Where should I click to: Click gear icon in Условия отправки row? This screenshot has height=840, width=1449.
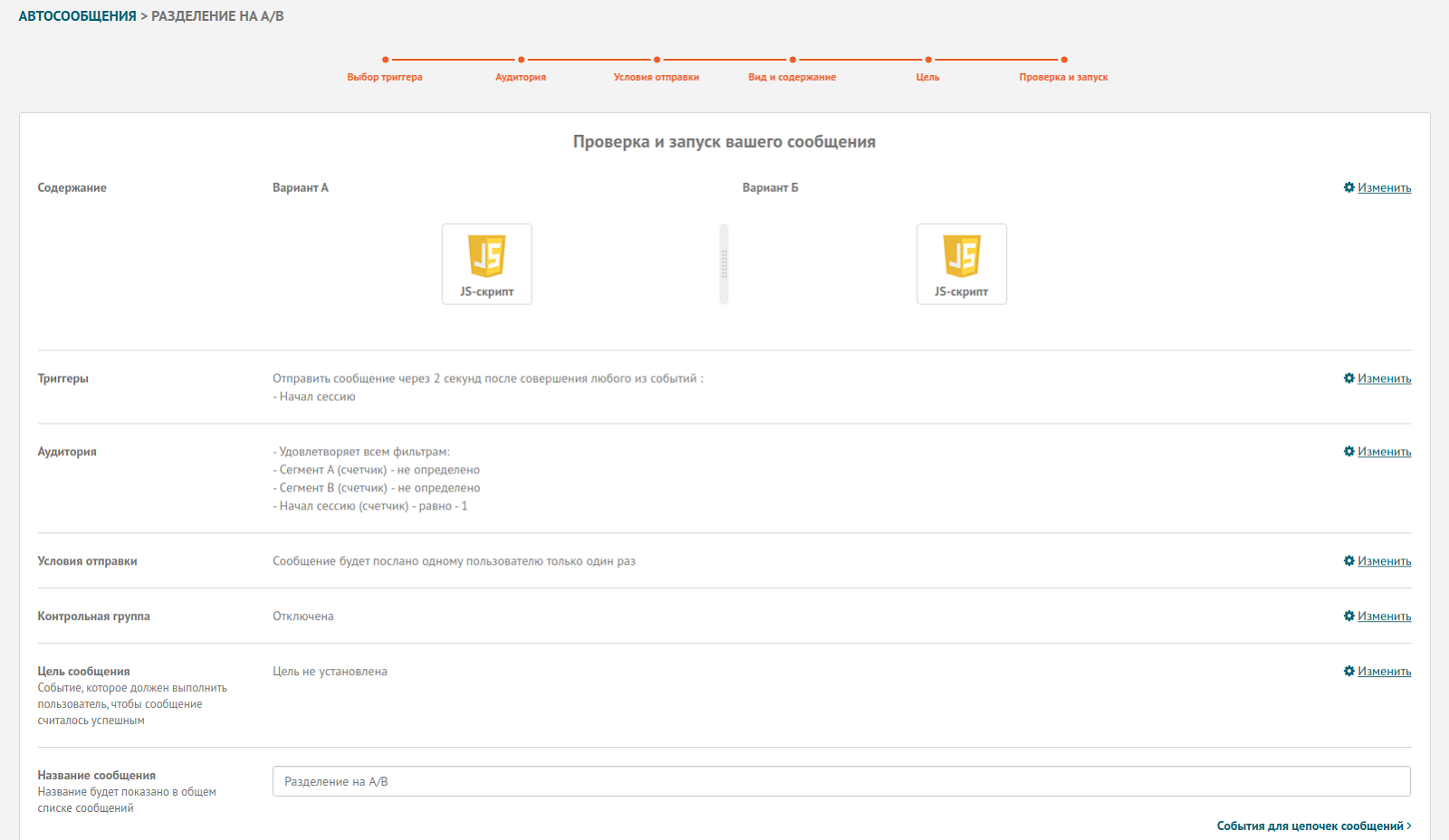click(1349, 561)
